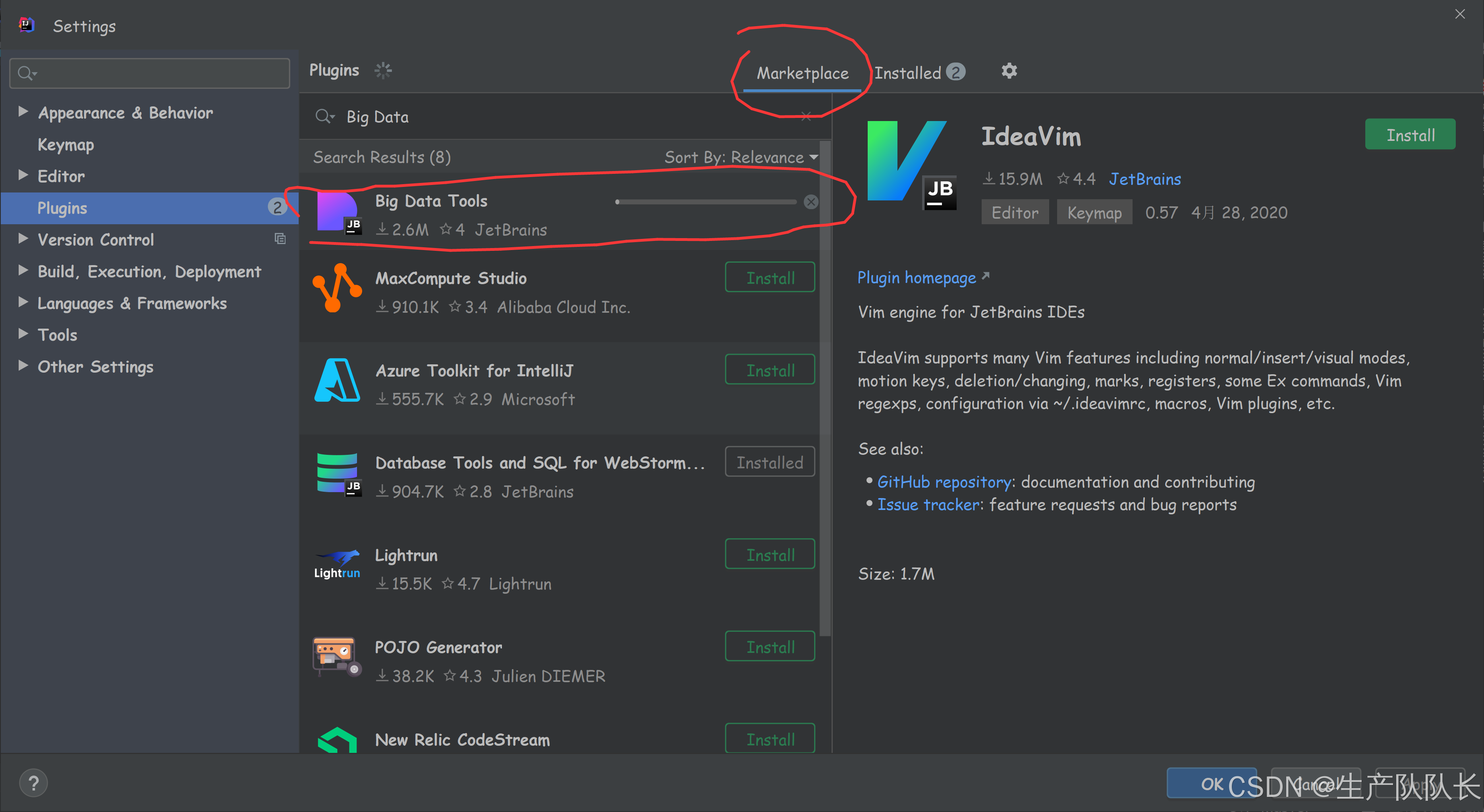Expand the Editor settings node
The height and width of the screenshot is (812, 1484).
click(x=23, y=176)
